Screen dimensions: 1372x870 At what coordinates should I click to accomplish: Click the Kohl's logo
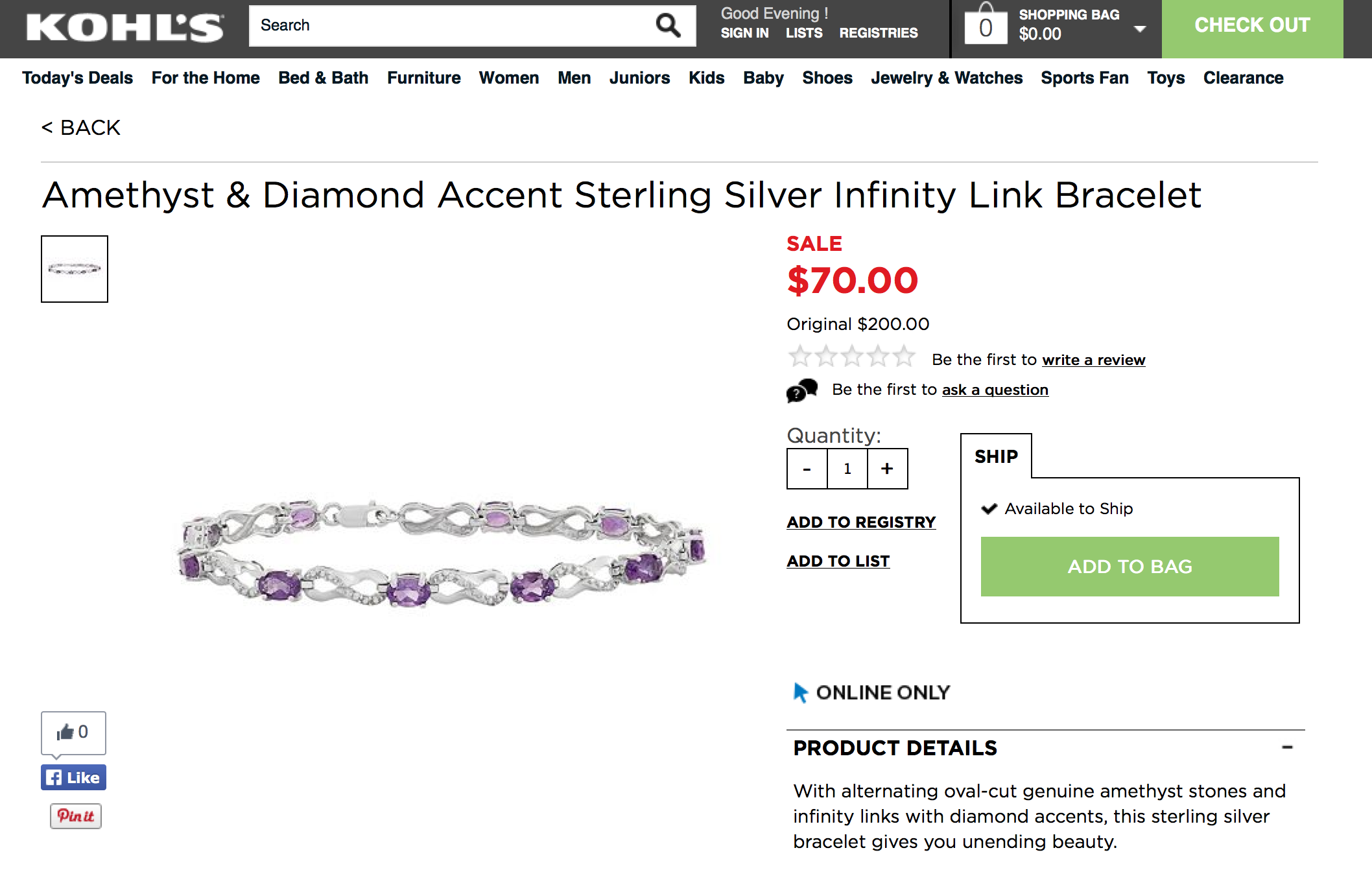point(125,27)
